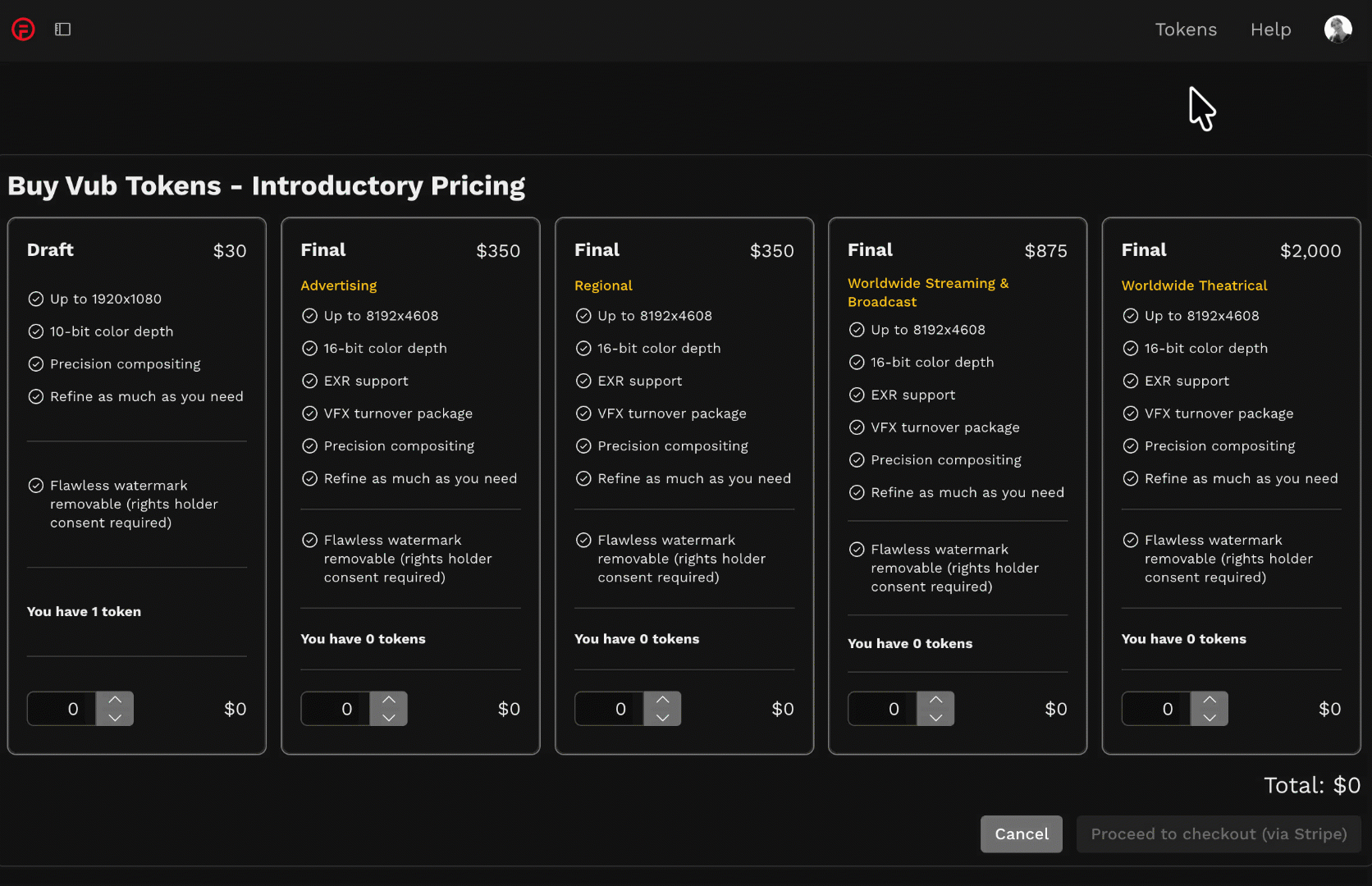
Task: Click Theatrical 'VFX turnover package' check icon
Action: tap(1131, 413)
